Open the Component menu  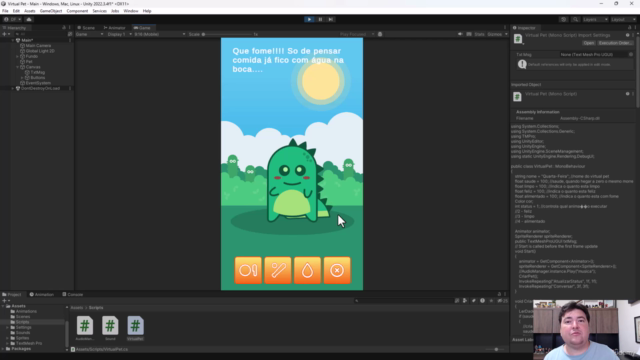coord(77,11)
